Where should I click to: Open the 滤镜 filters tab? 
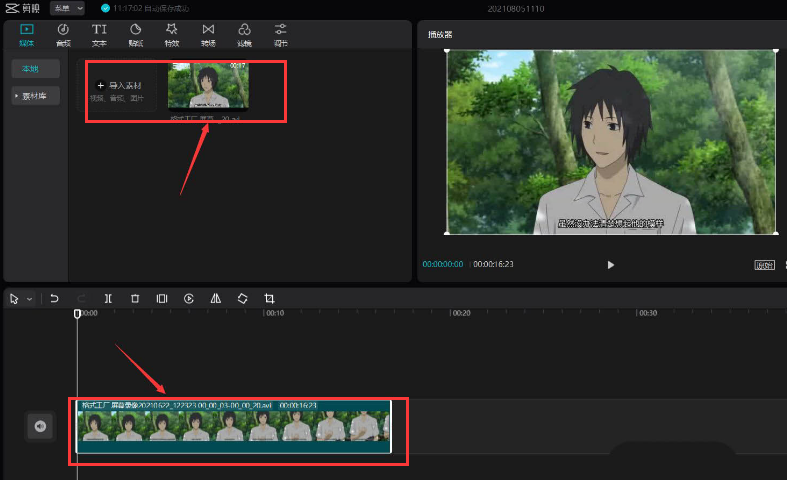click(244, 35)
